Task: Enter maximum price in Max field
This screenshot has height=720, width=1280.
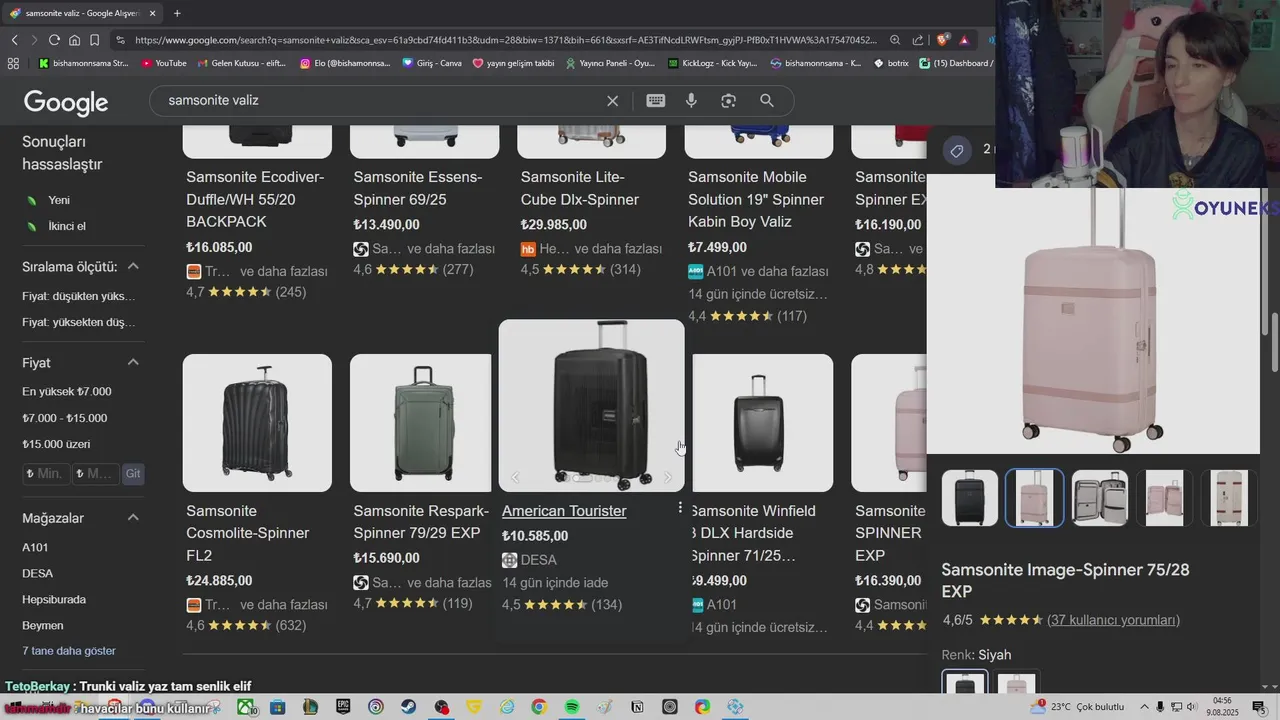Action: tap(95, 473)
